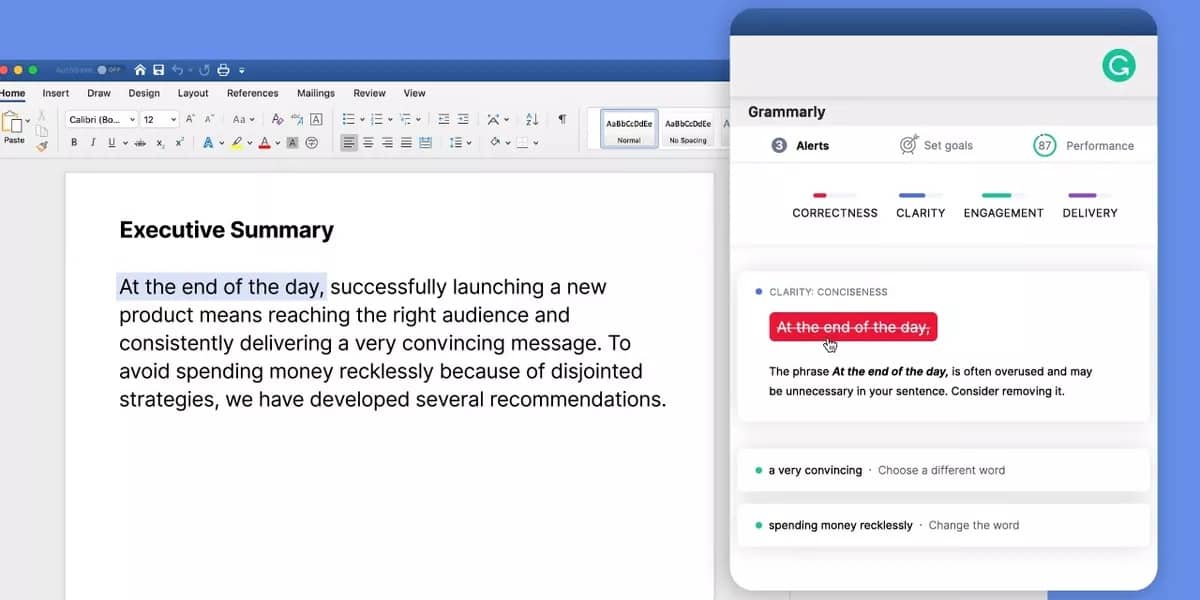Toggle Superscript formatting
Screen dimensions: 1200x600
[x=179, y=142]
